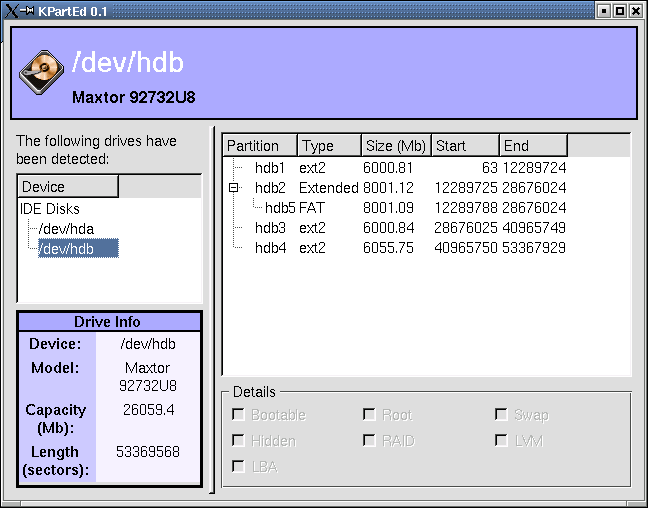Click the FAT type cell
Viewport: 648px width, 508px height.
312,208
